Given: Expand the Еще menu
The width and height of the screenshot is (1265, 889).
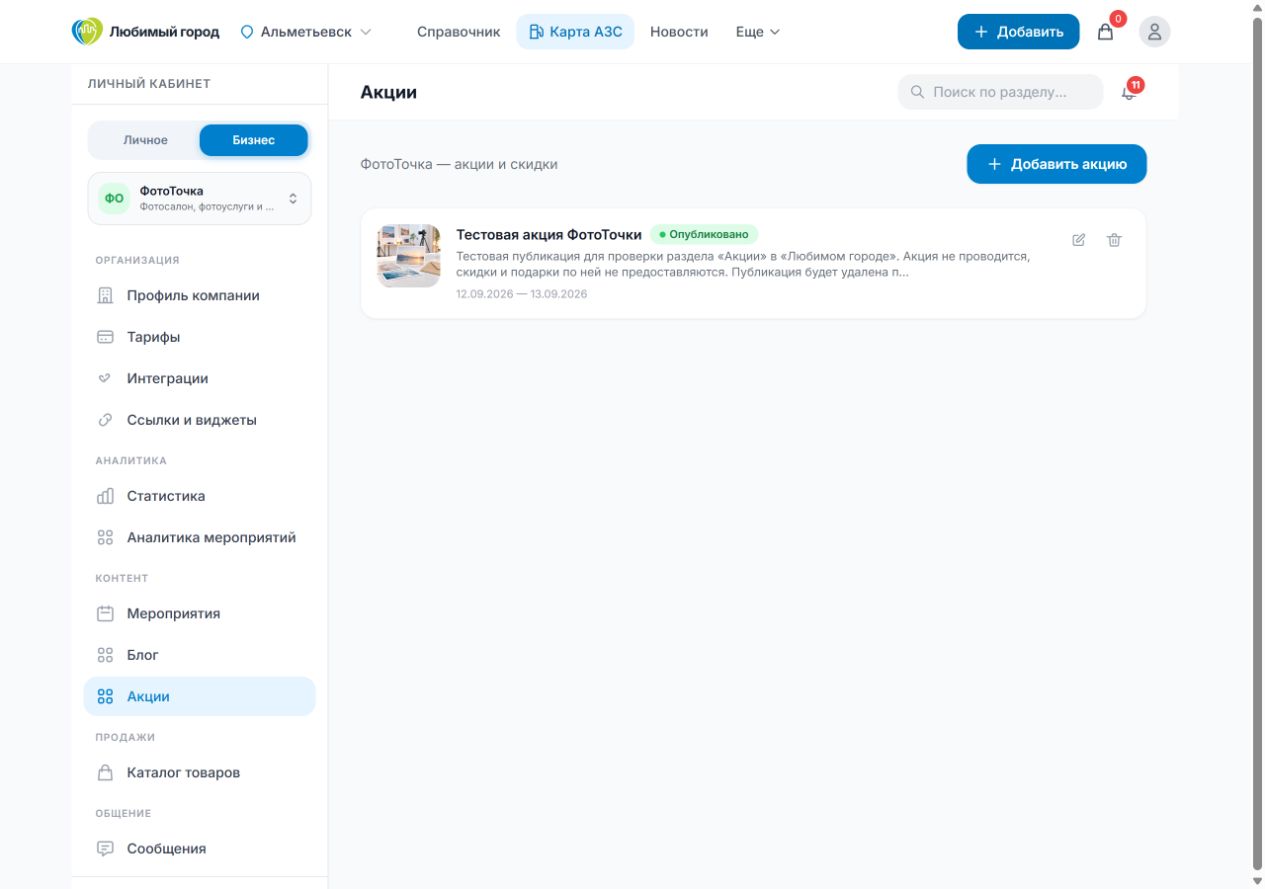Looking at the screenshot, I should (758, 32).
